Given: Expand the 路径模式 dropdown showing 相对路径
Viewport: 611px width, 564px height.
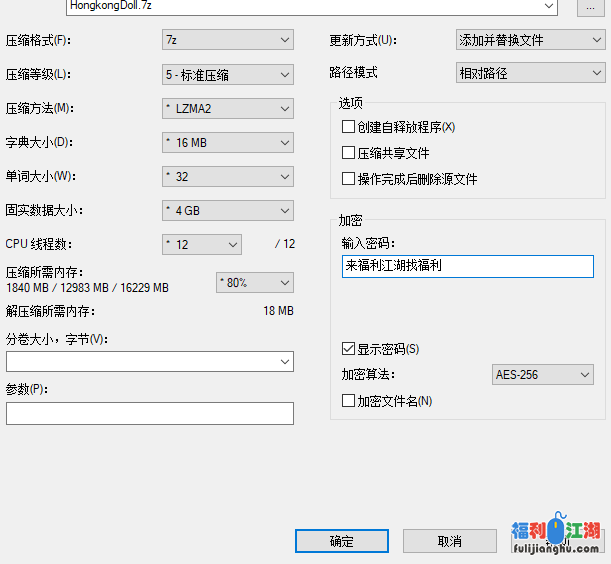Looking at the screenshot, I should tap(530, 74).
